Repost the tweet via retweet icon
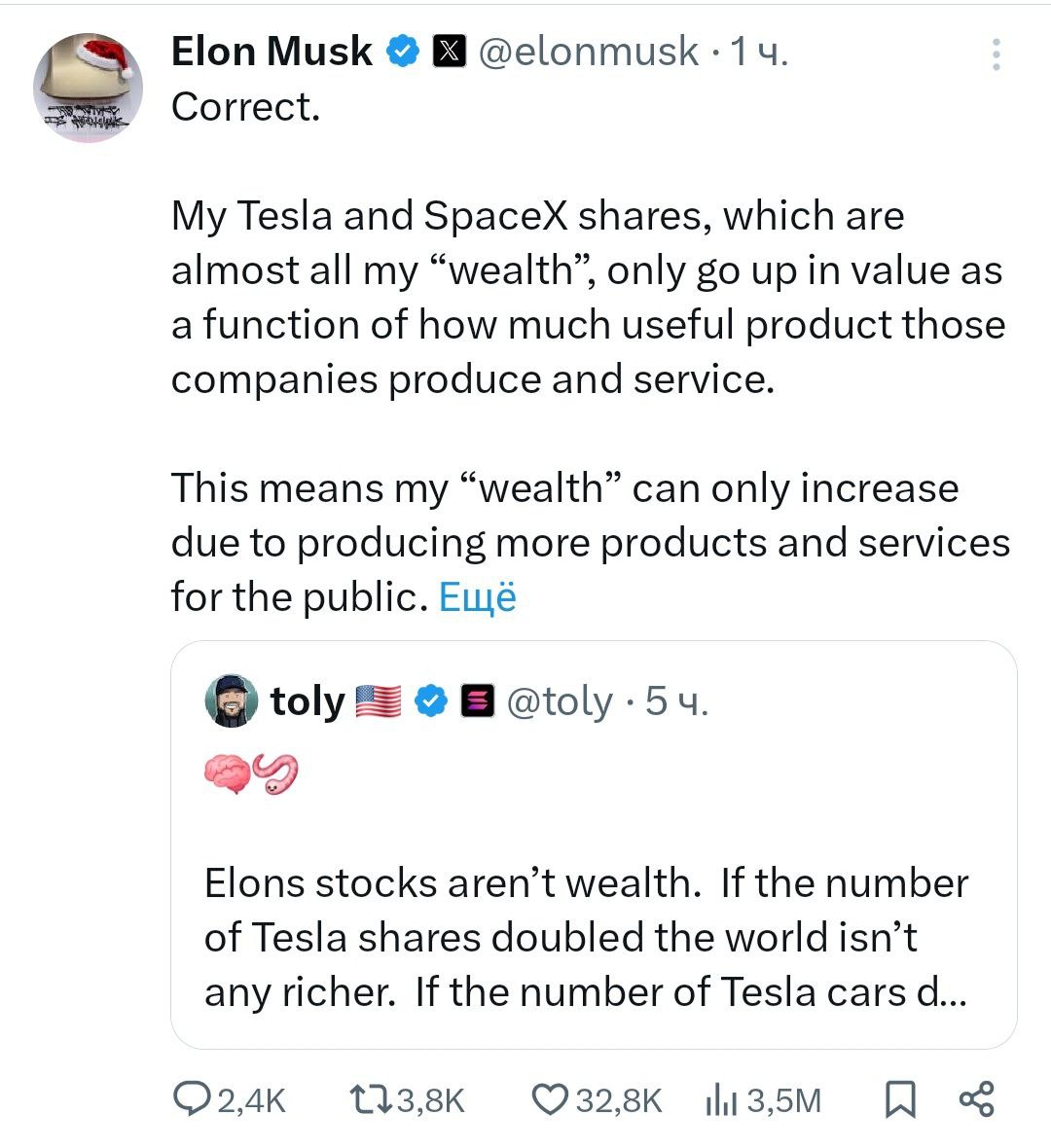 coord(369,1098)
